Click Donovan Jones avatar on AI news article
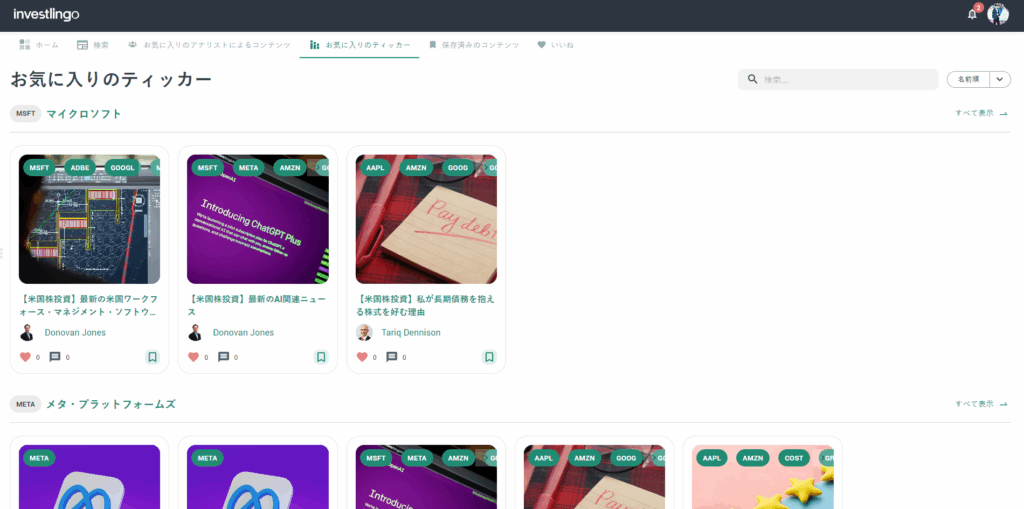The width and height of the screenshot is (1024, 509). point(196,333)
